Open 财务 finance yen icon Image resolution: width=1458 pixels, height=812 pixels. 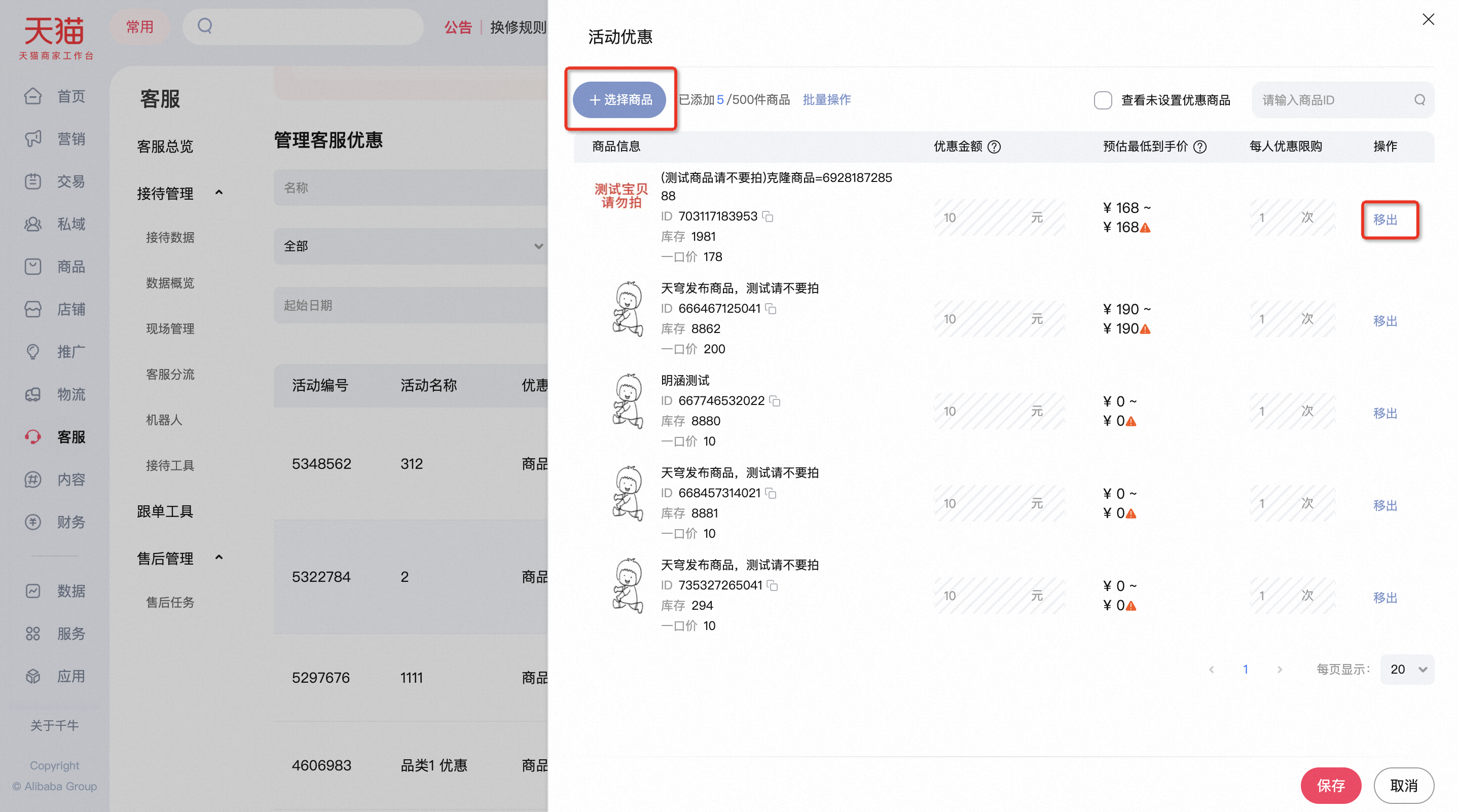click(33, 522)
